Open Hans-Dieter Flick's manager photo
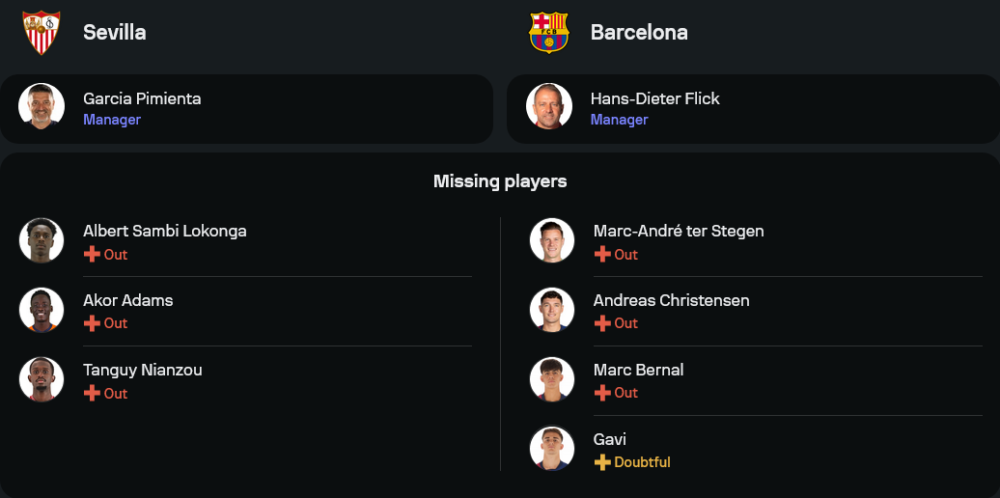 click(549, 106)
